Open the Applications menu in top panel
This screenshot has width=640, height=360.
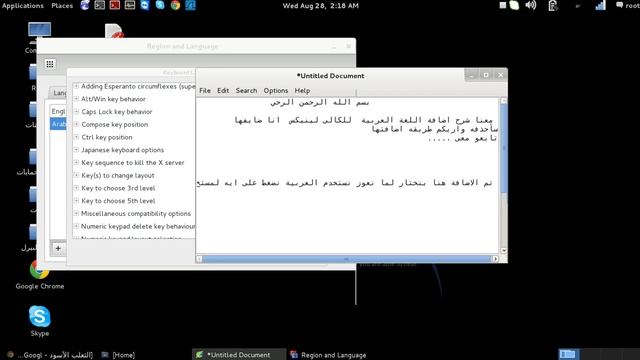(x=23, y=6)
